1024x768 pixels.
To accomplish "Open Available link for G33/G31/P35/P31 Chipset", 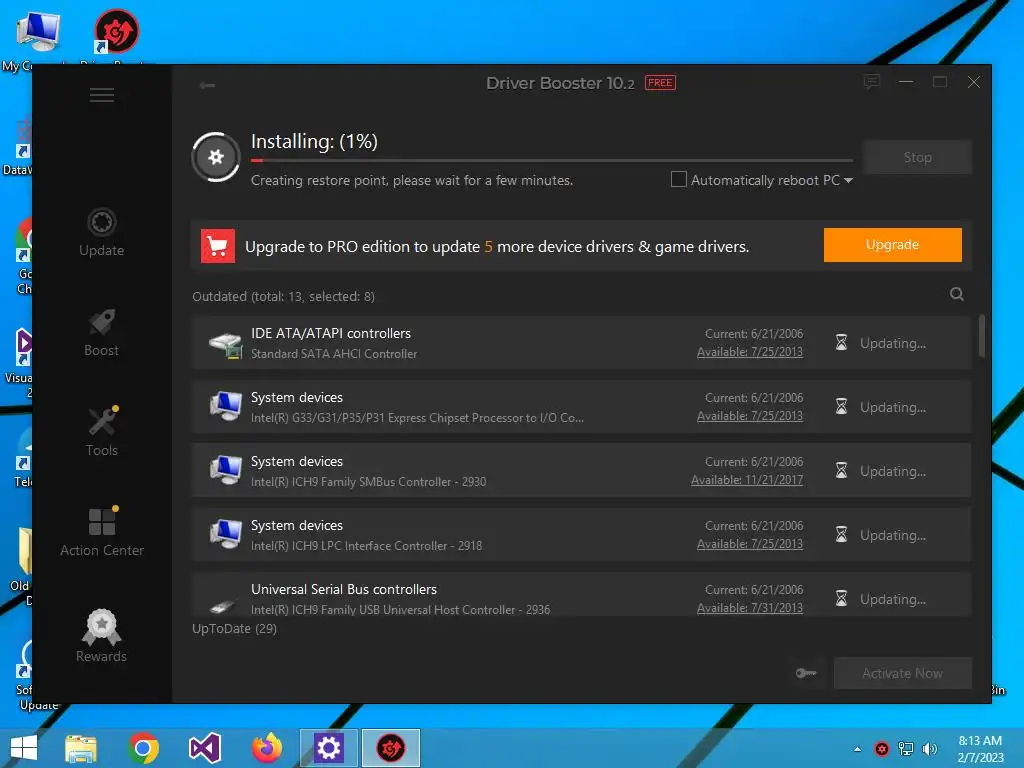I will 750,416.
